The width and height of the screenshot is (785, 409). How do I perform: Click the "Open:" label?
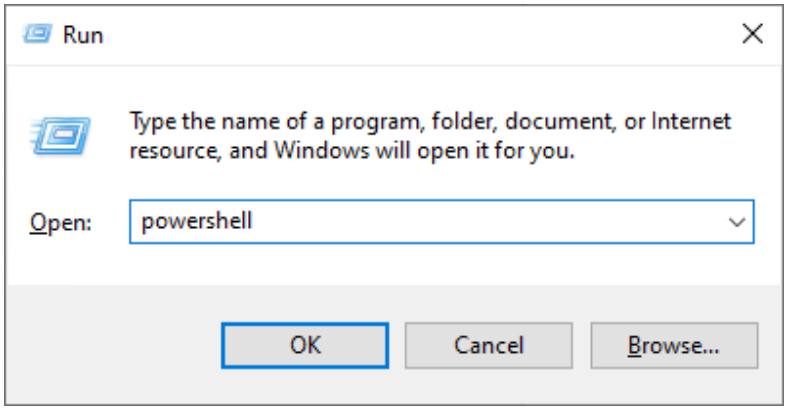tap(60, 223)
